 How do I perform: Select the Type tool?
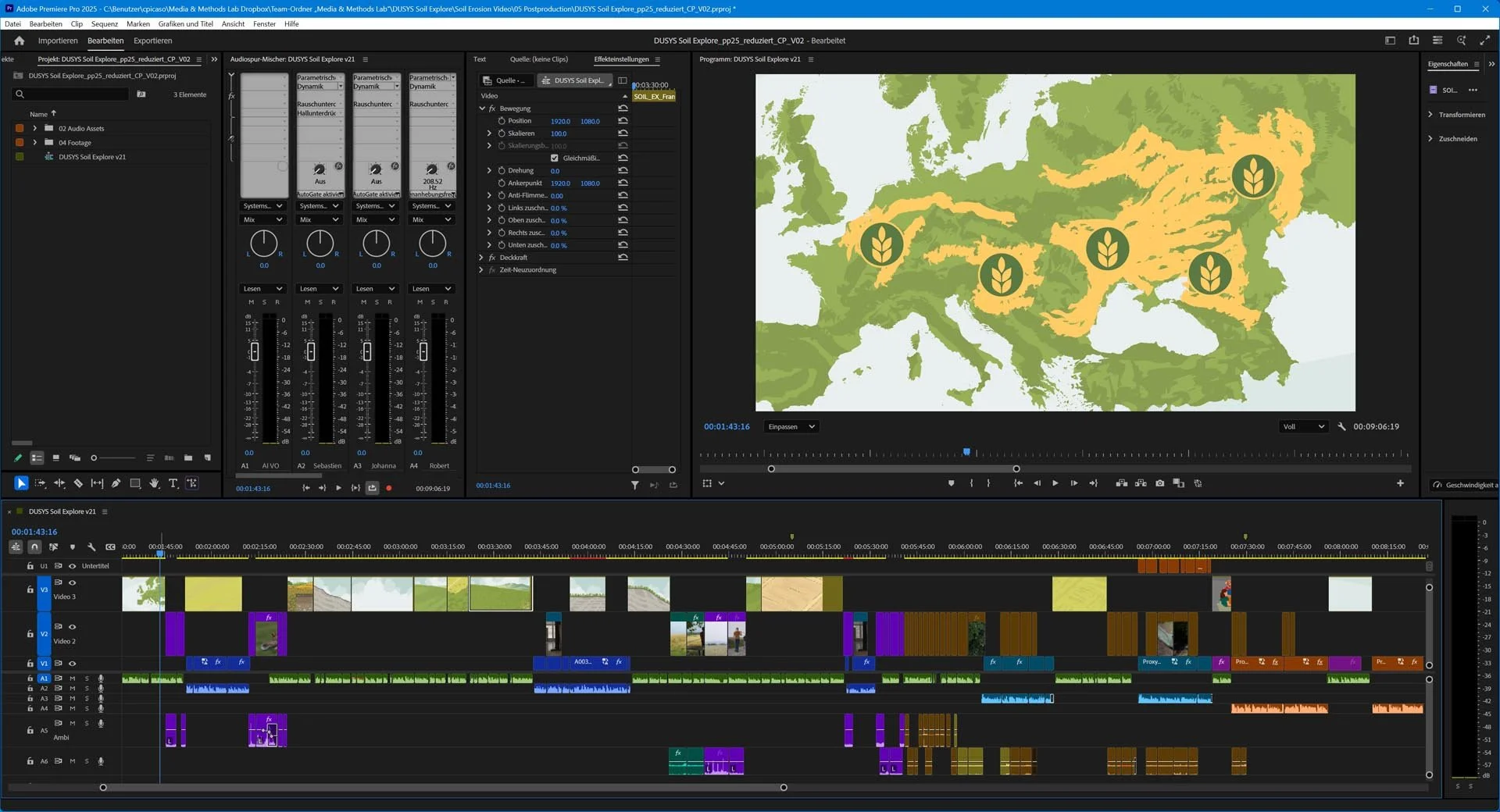tap(173, 484)
